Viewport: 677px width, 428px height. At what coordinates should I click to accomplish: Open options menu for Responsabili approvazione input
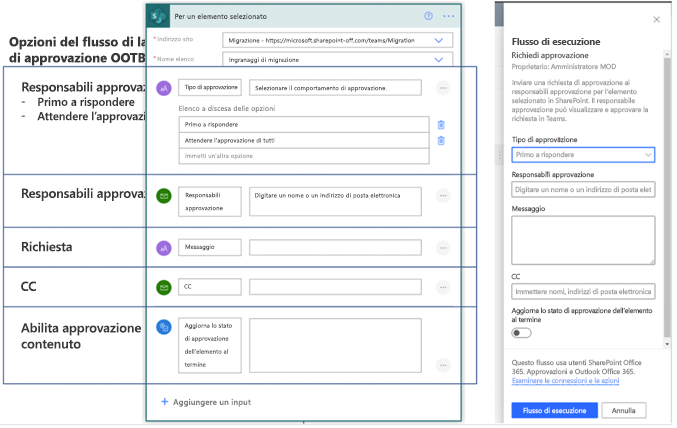[x=445, y=197]
